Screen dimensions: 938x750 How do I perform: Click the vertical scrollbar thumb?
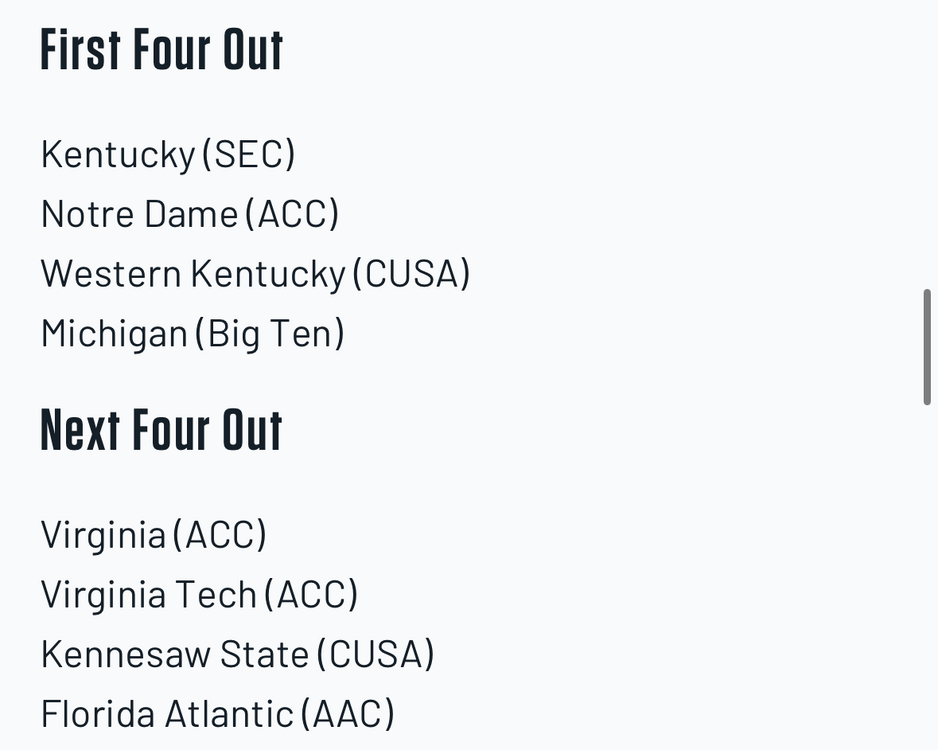click(x=927, y=347)
